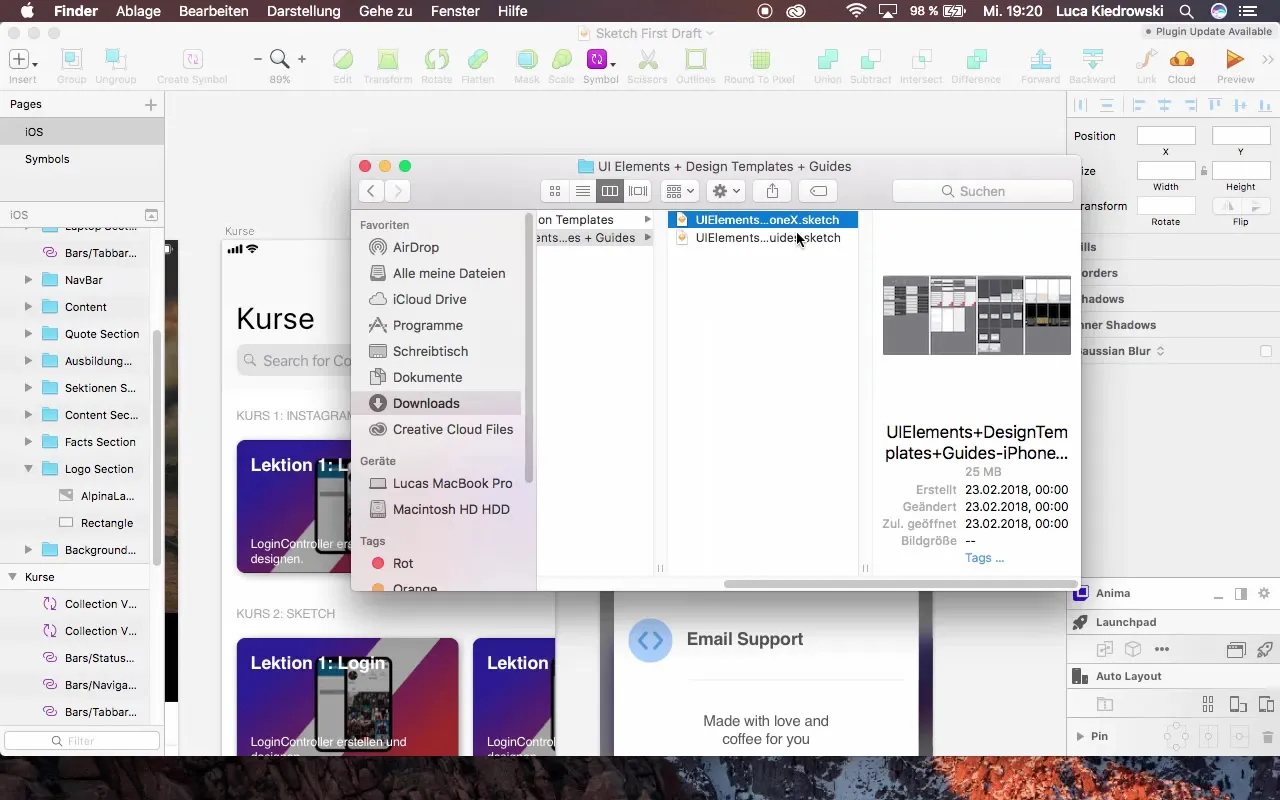Zoom in with the plus button
The height and width of the screenshot is (800, 1280).
(x=302, y=59)
